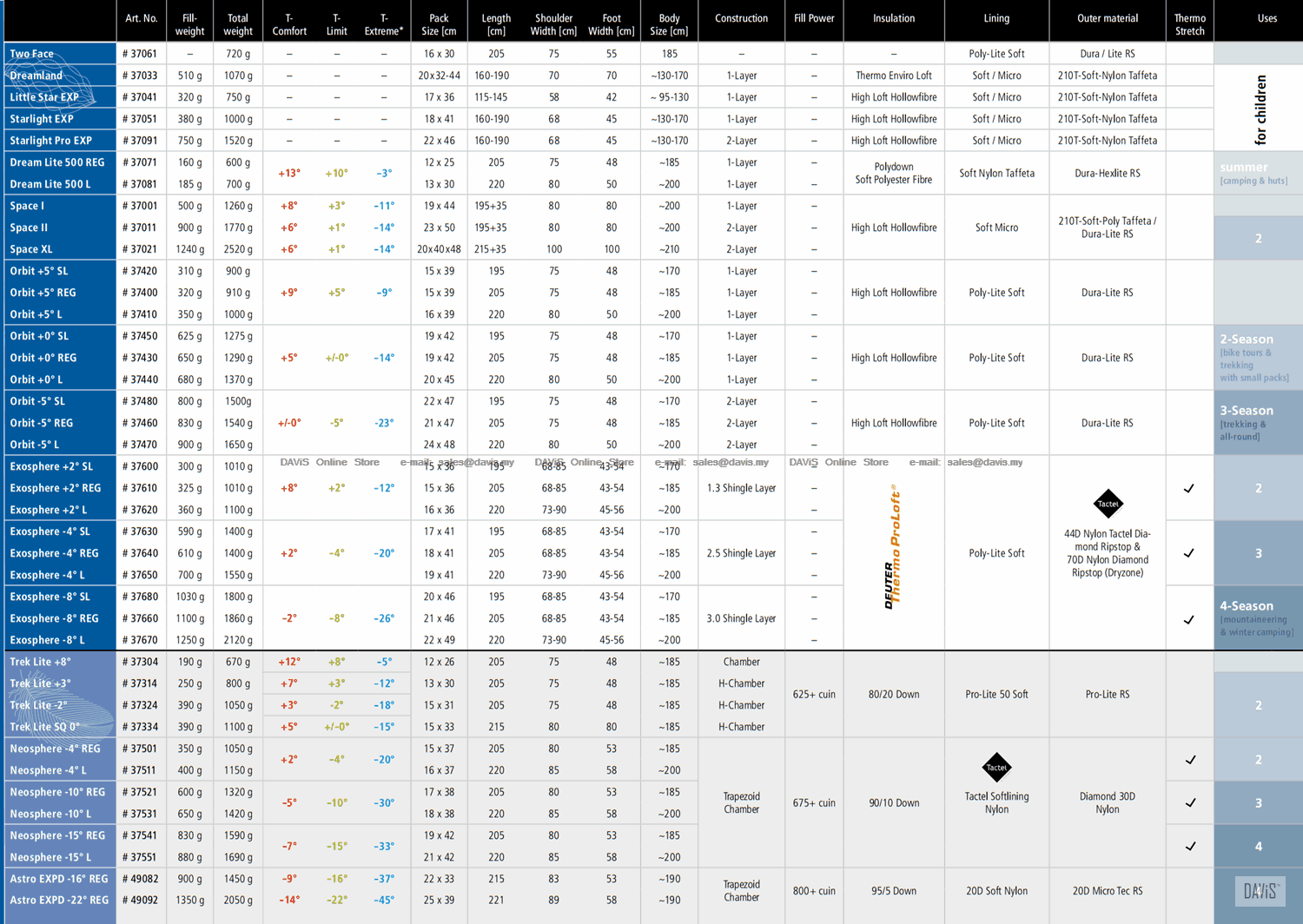The width and height of the screenshot is (1303, 924).
Task: Click the '800+ cuin' fill power value
Action: tap(814, 890)
